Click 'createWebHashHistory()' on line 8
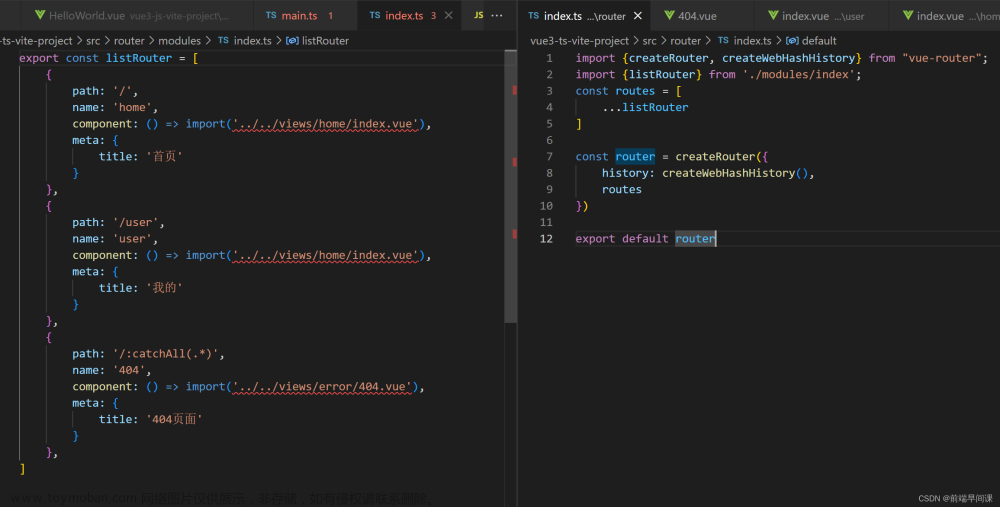 point(735,173)
